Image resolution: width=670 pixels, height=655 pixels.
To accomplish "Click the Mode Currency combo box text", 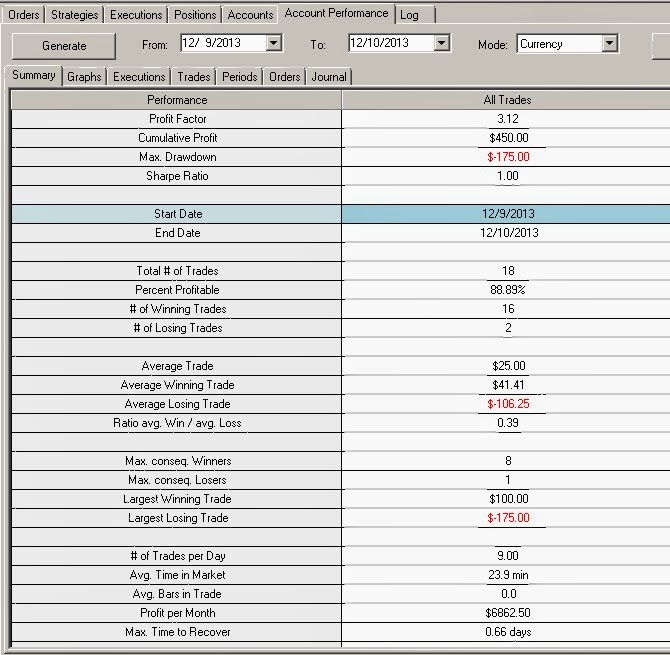I will coord(559,44).
